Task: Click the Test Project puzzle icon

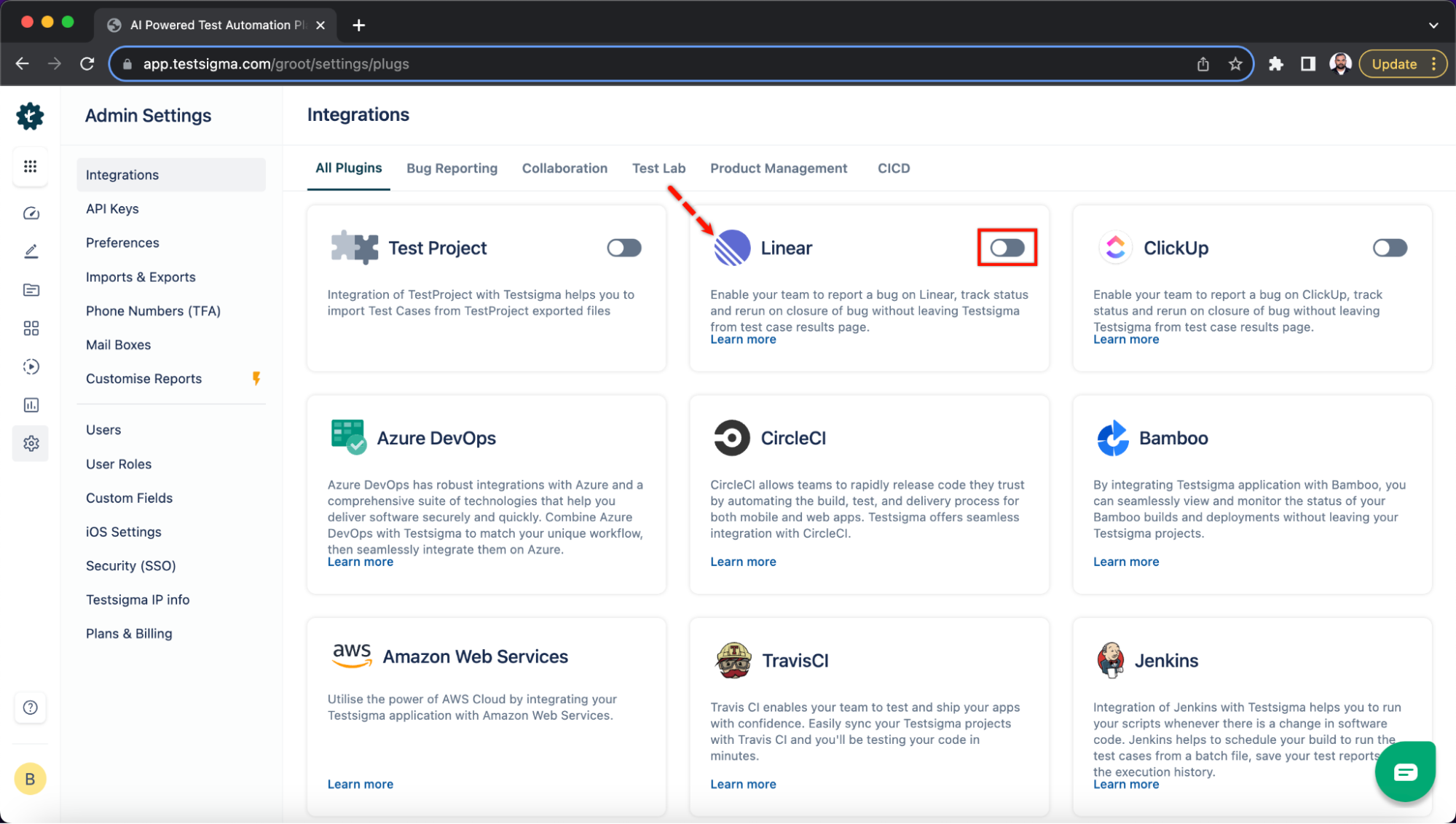Action: click(354, 248)
